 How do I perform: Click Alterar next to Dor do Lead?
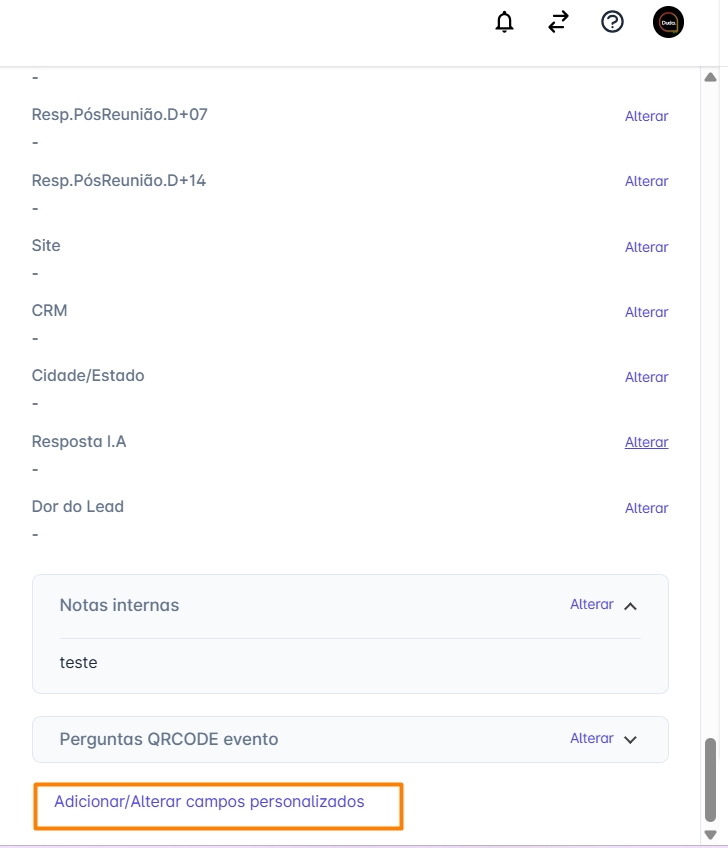click(646, 508)
